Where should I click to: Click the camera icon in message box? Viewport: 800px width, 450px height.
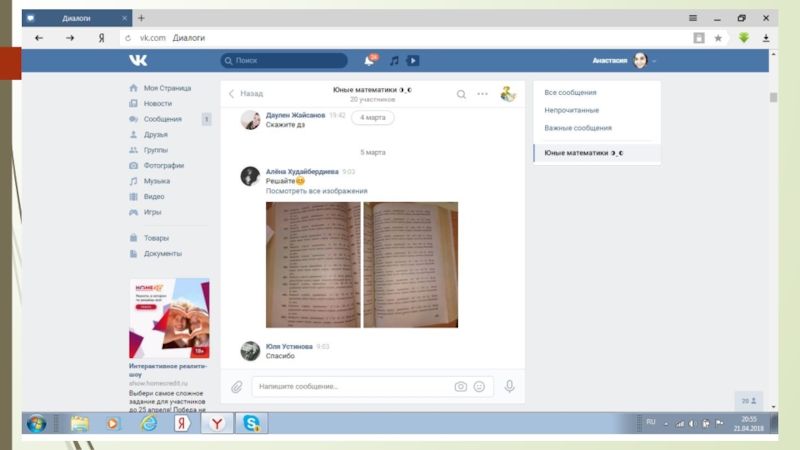point(460,386)
